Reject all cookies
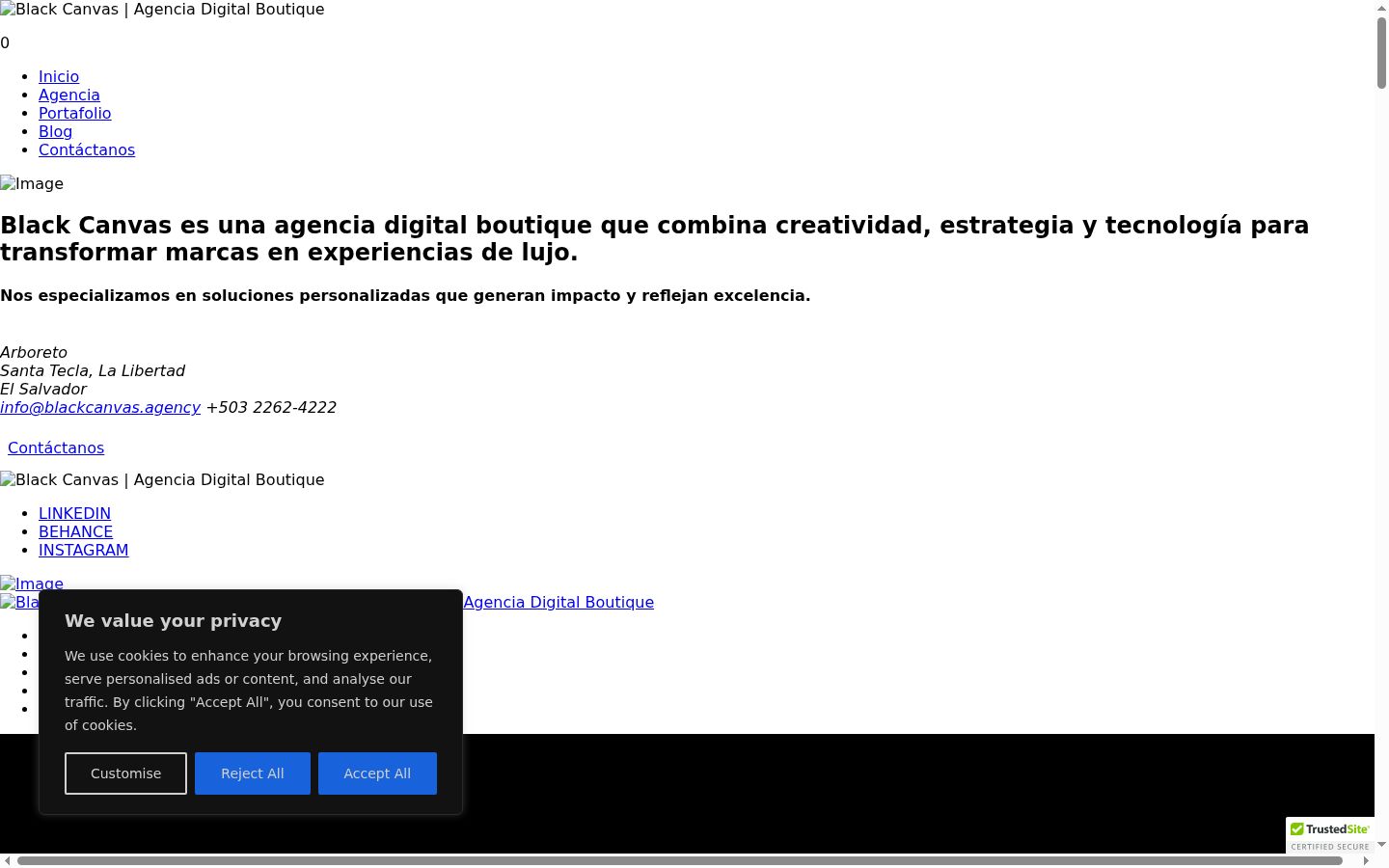This screenshot has width=1389, height=868. (x=253, y=773)
